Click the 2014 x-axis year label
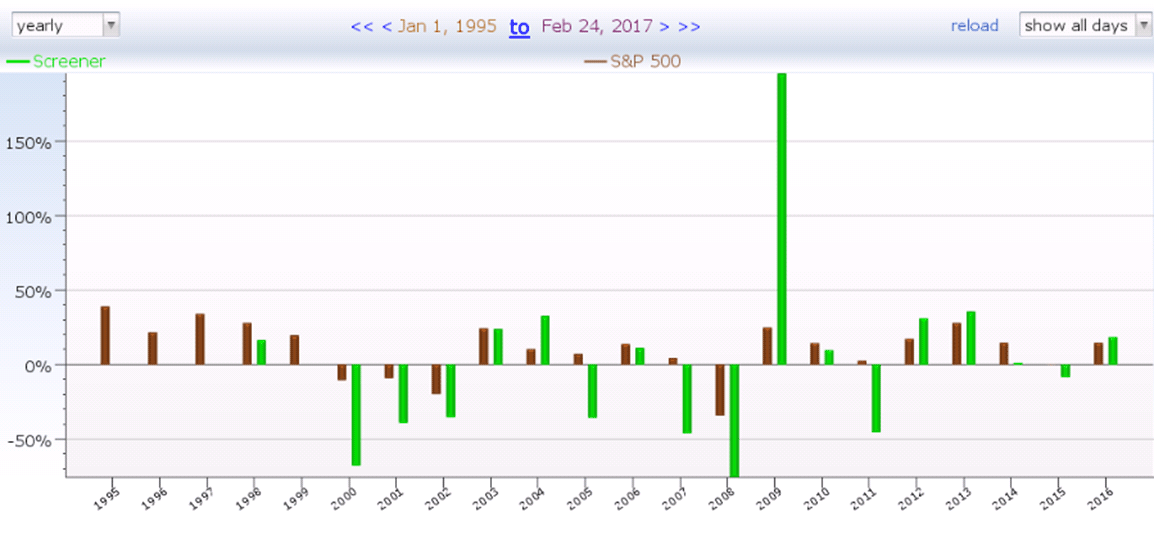 click(x=1007, y=498)
